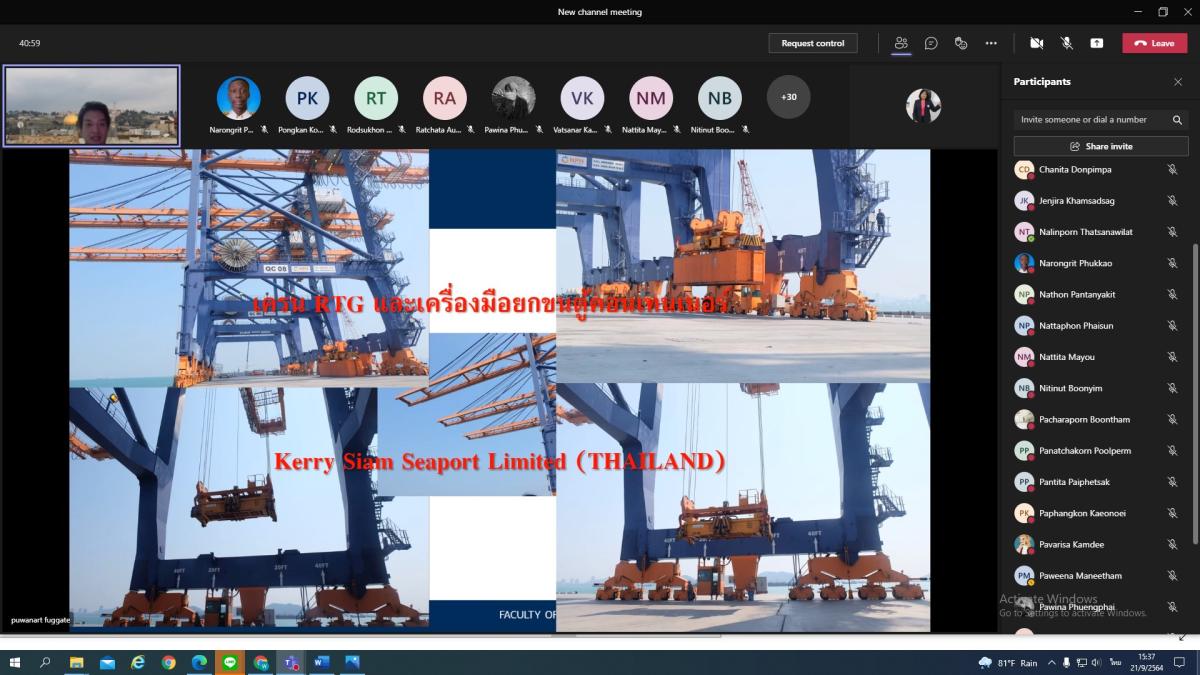Open the More actions ellipsis menu

point(991,43)
